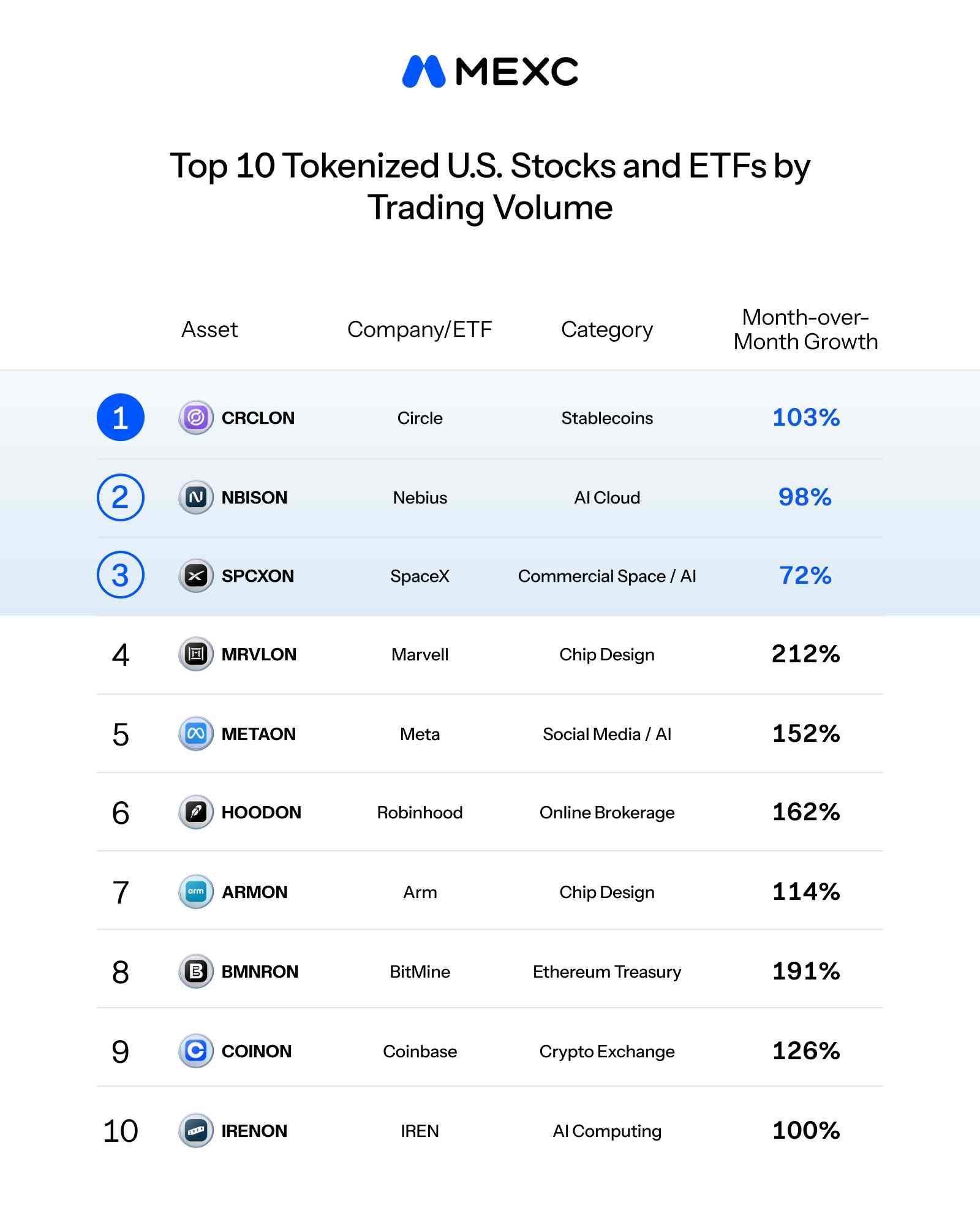Click the Asset column header
980x1230 pixels.
209,330
